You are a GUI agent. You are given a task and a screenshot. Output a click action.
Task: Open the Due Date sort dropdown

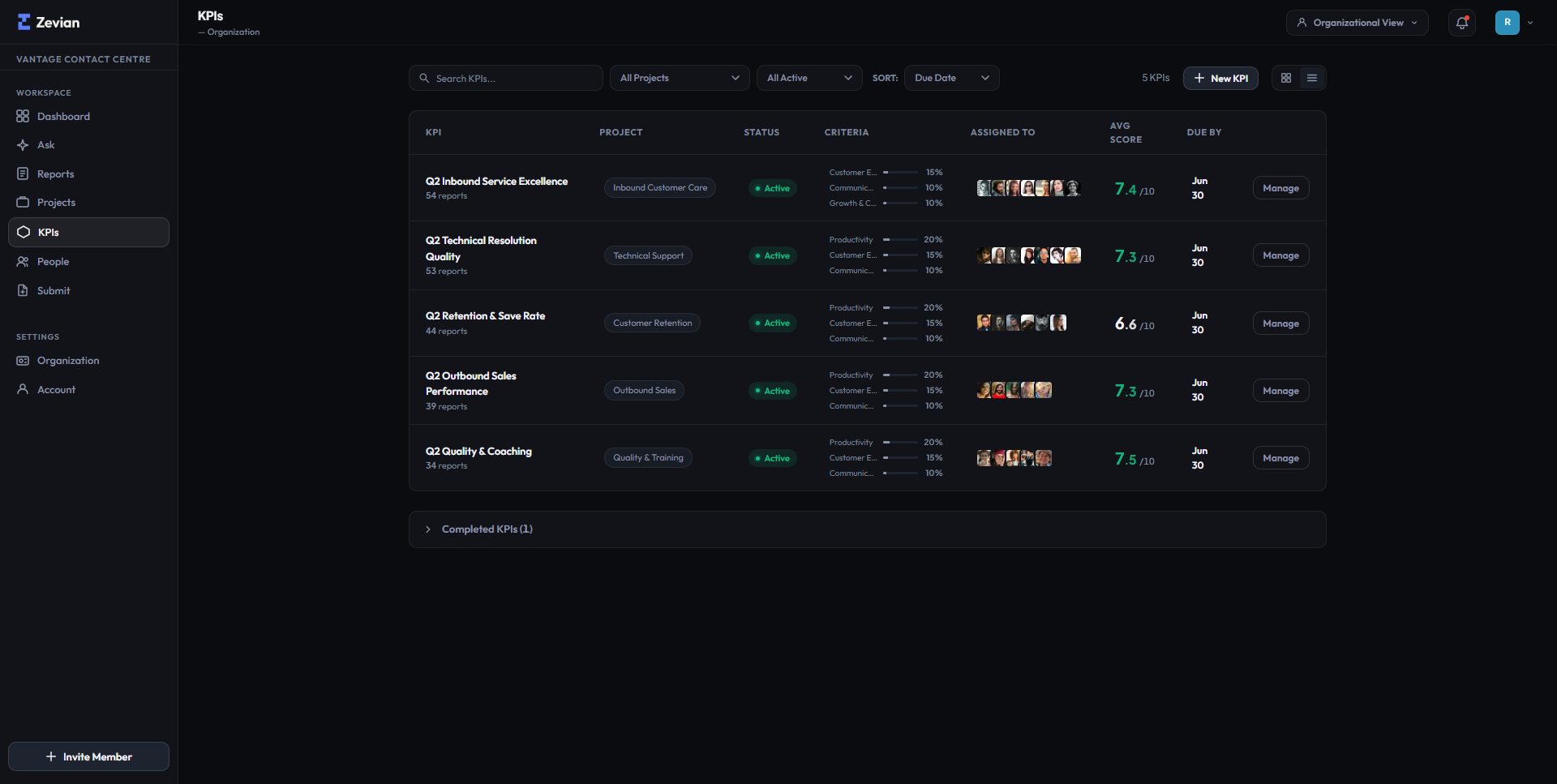click(951, 78)
